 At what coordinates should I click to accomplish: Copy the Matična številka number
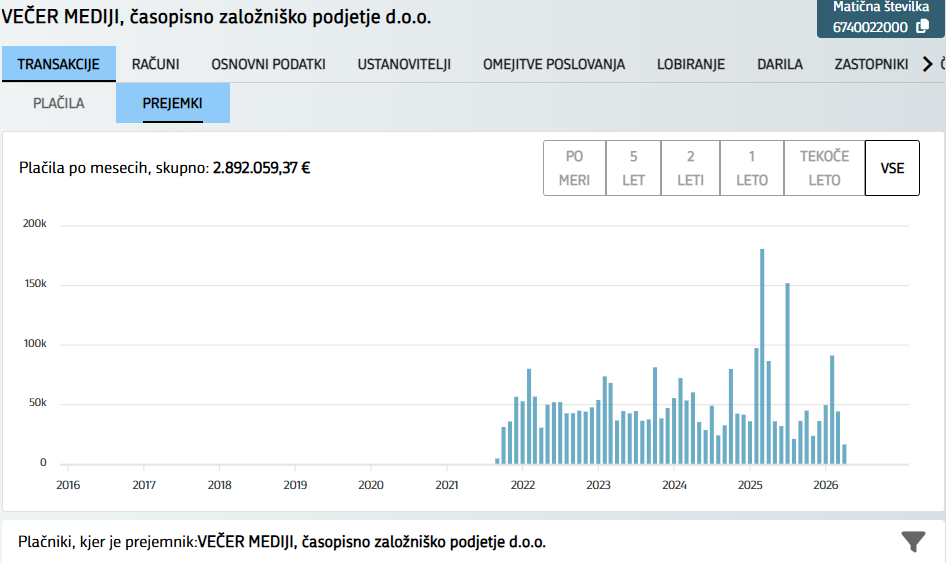click(x=922, y=27)
